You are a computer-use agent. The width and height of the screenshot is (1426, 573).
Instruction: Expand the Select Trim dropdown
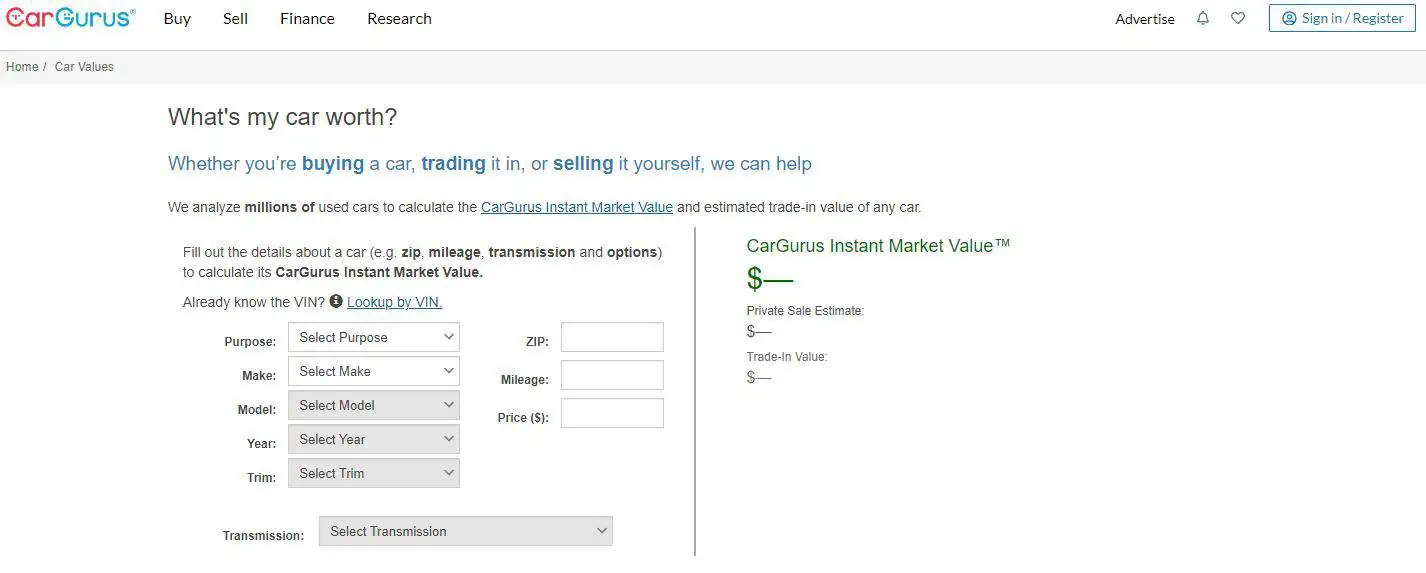click(x=374, y=473)
